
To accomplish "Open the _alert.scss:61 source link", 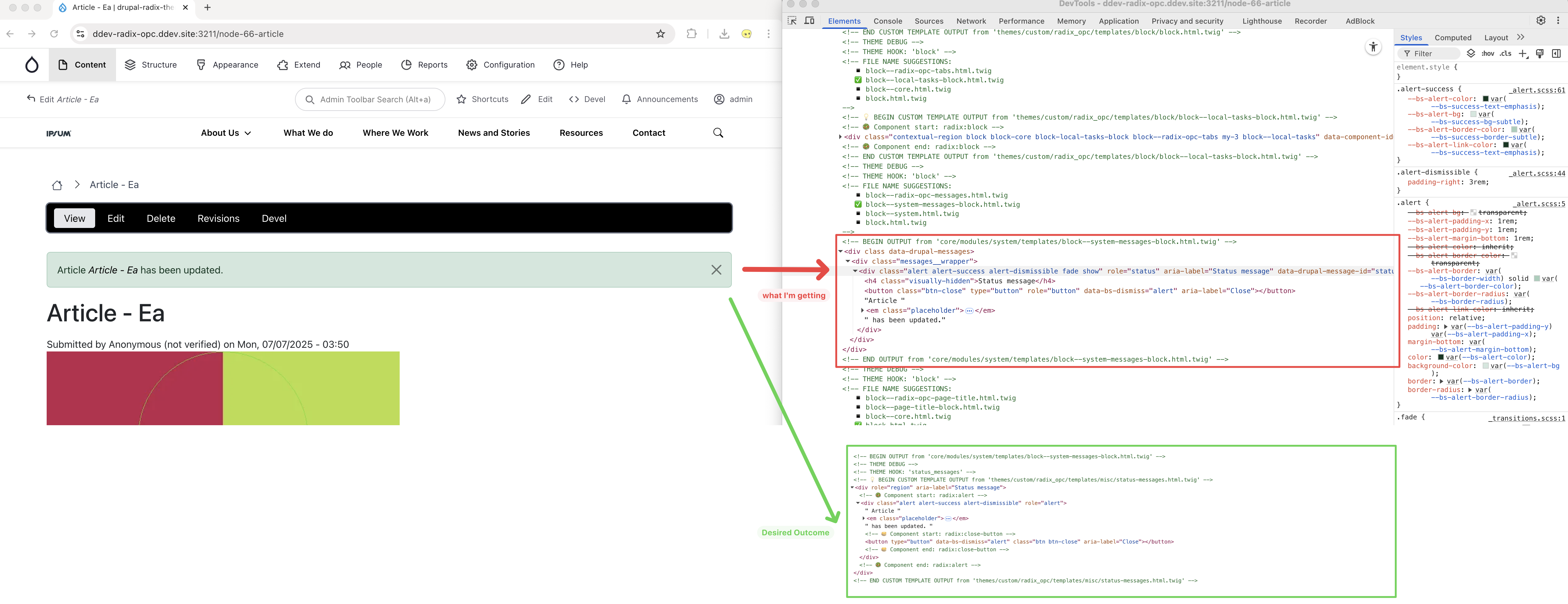I will coord(1538,90).
